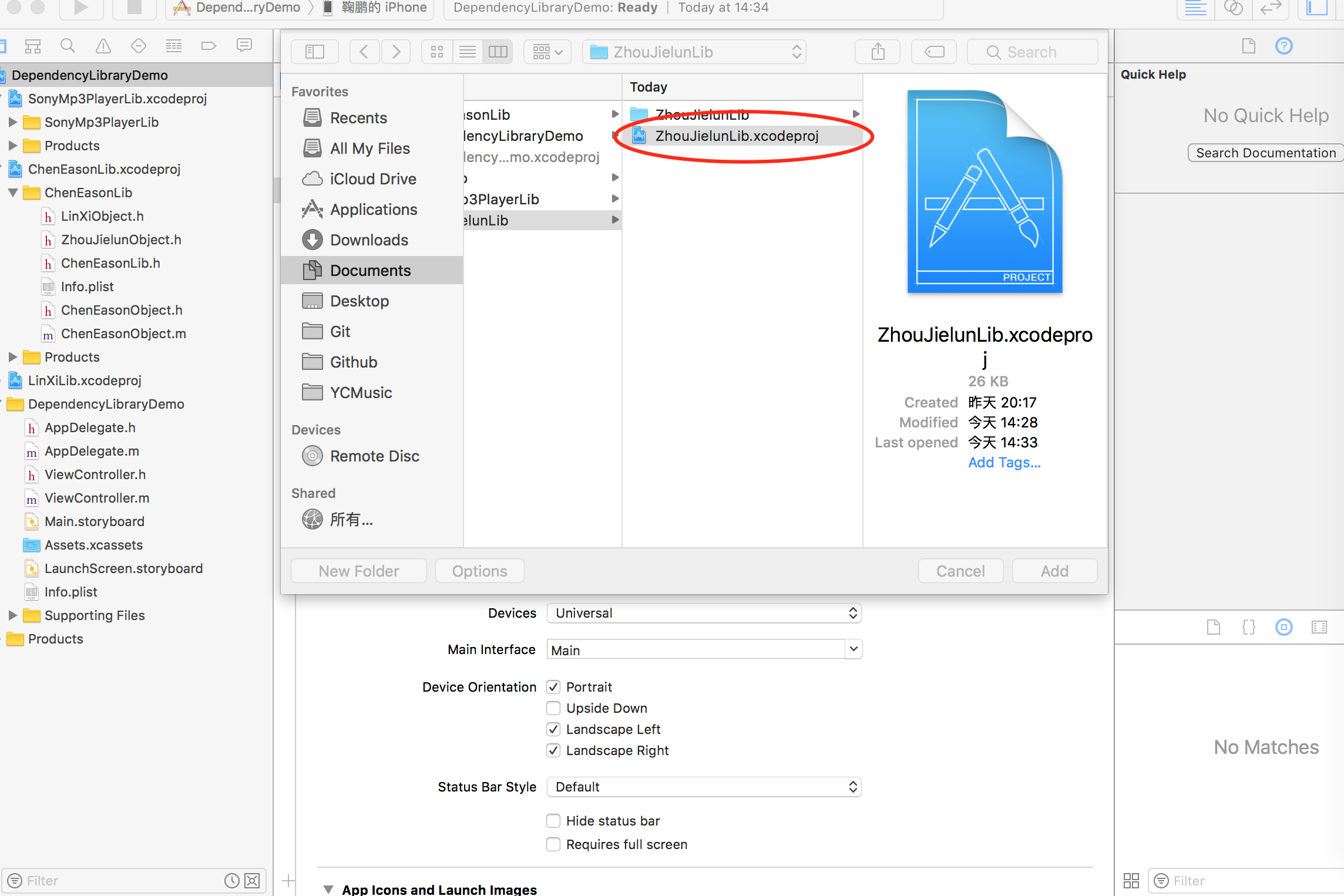
Task: Switch file dialog to icon view
Action: (437, 52)
